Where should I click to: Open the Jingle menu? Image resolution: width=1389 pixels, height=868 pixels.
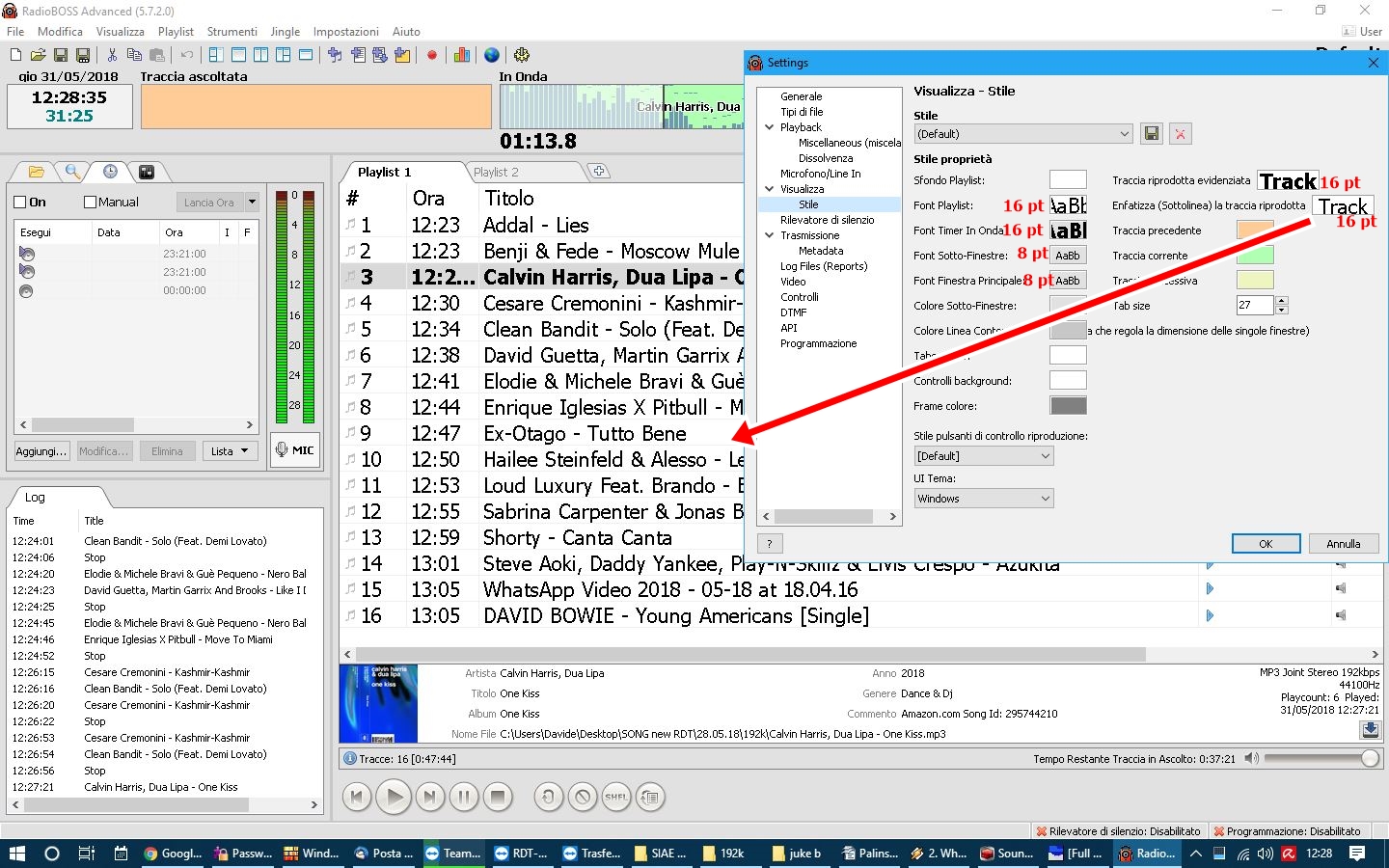pos(285,32)
